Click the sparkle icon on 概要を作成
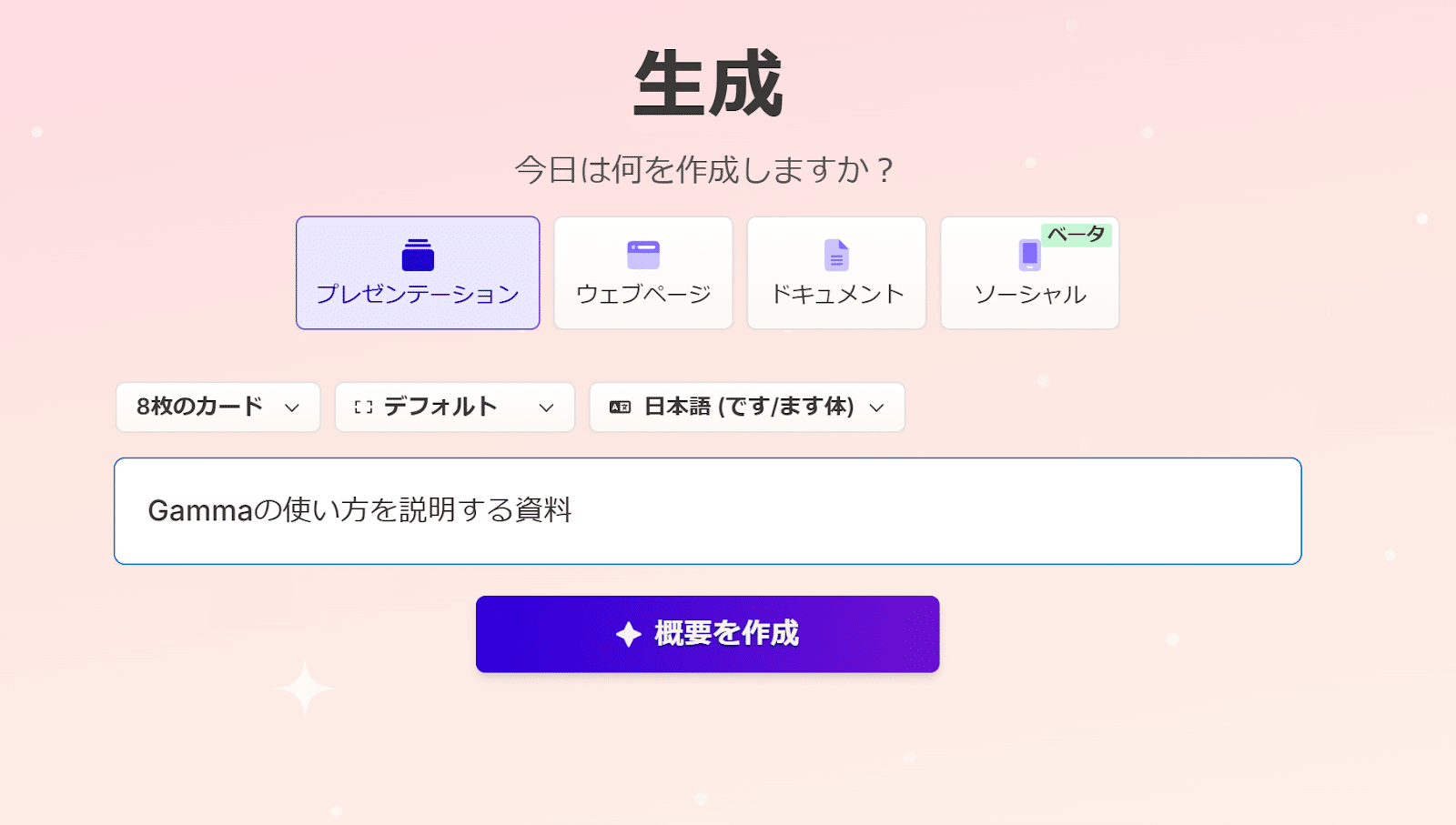1456x825 pixels. [629, 634]
